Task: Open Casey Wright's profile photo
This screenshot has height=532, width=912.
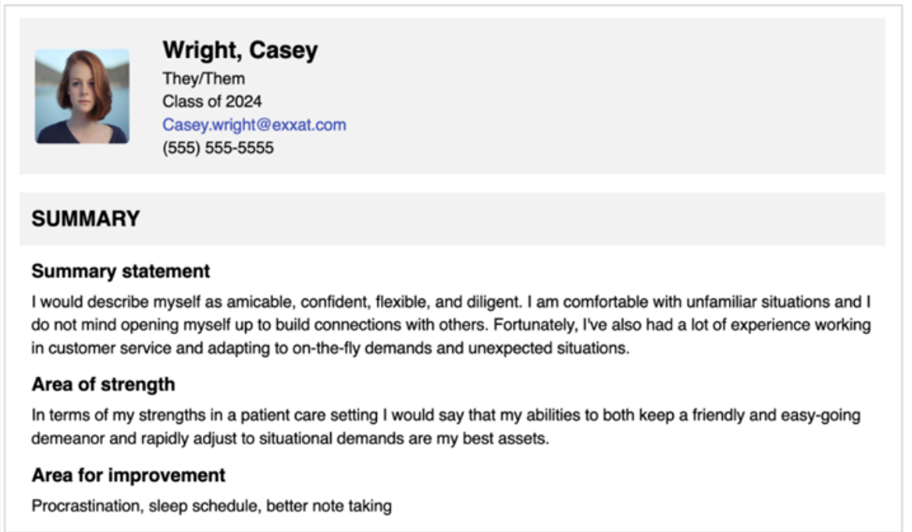Action: coord(82,97)
